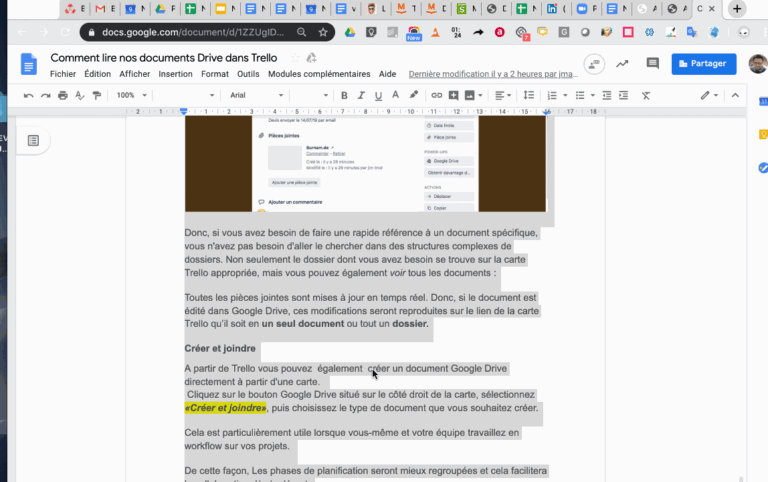This screenshot has height=482, width=768.
Task: Open the editing mode pencil dropdown
Action: tap(709, 96)
